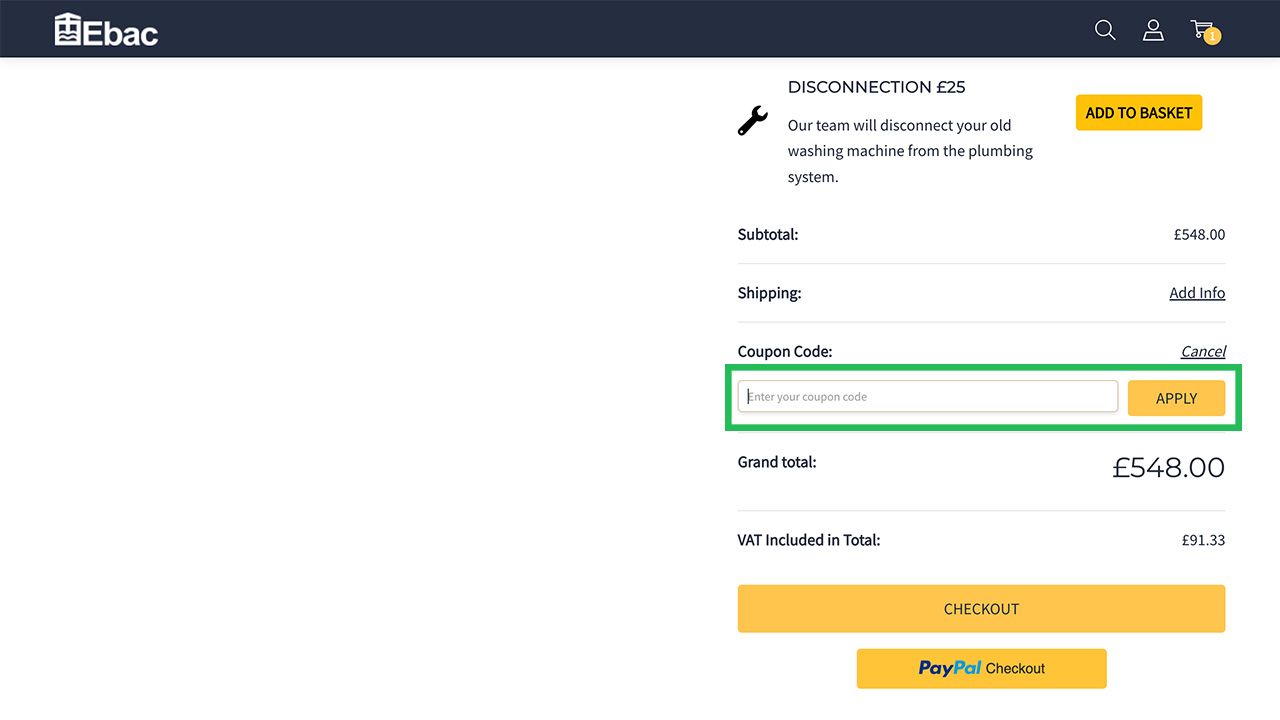Click the large grand total price
This screenshot has width=1280, height=720.
pos(1168,467)
